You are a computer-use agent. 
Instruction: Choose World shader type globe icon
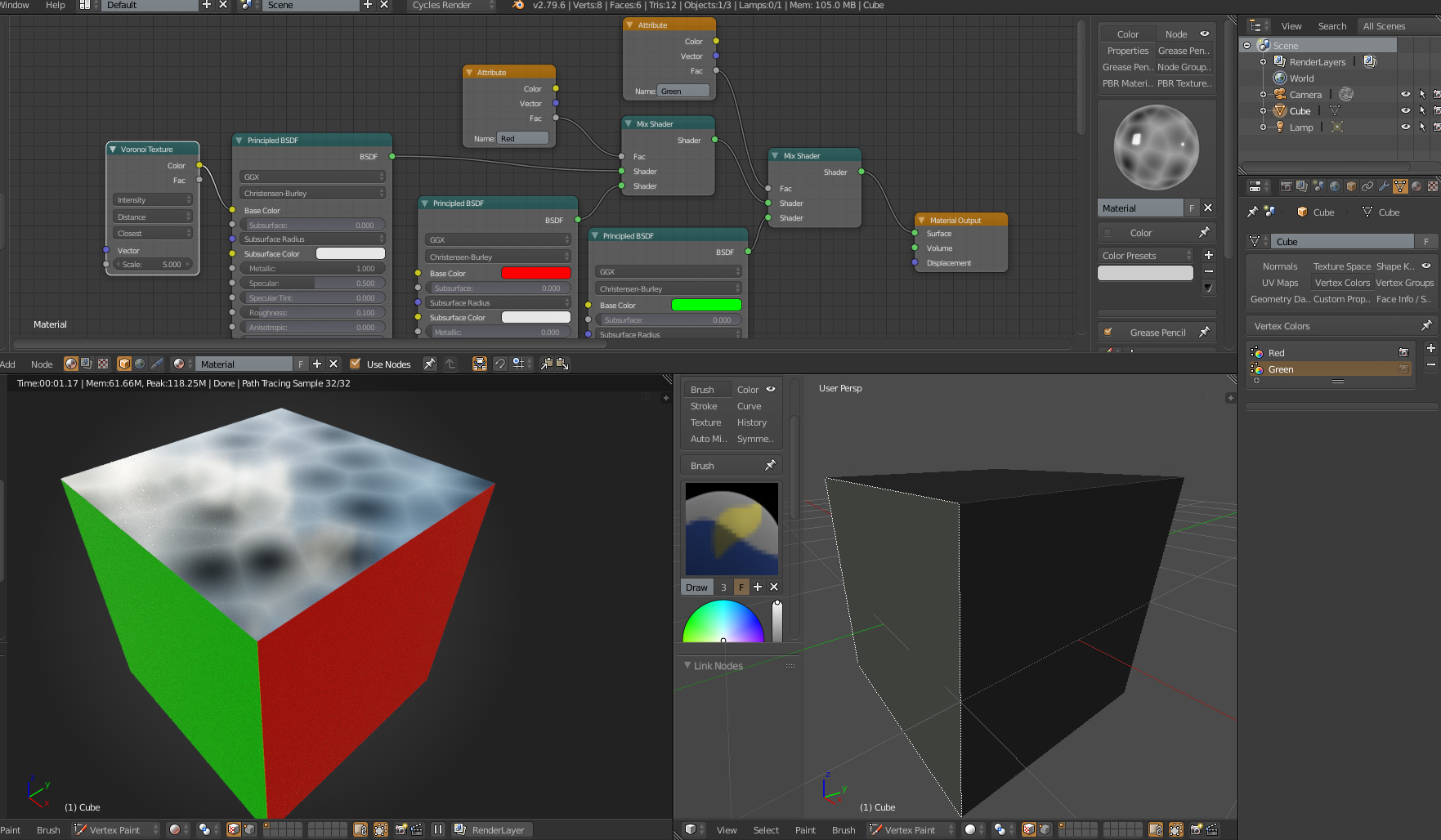pyautogui.click(x=140, y=364)
